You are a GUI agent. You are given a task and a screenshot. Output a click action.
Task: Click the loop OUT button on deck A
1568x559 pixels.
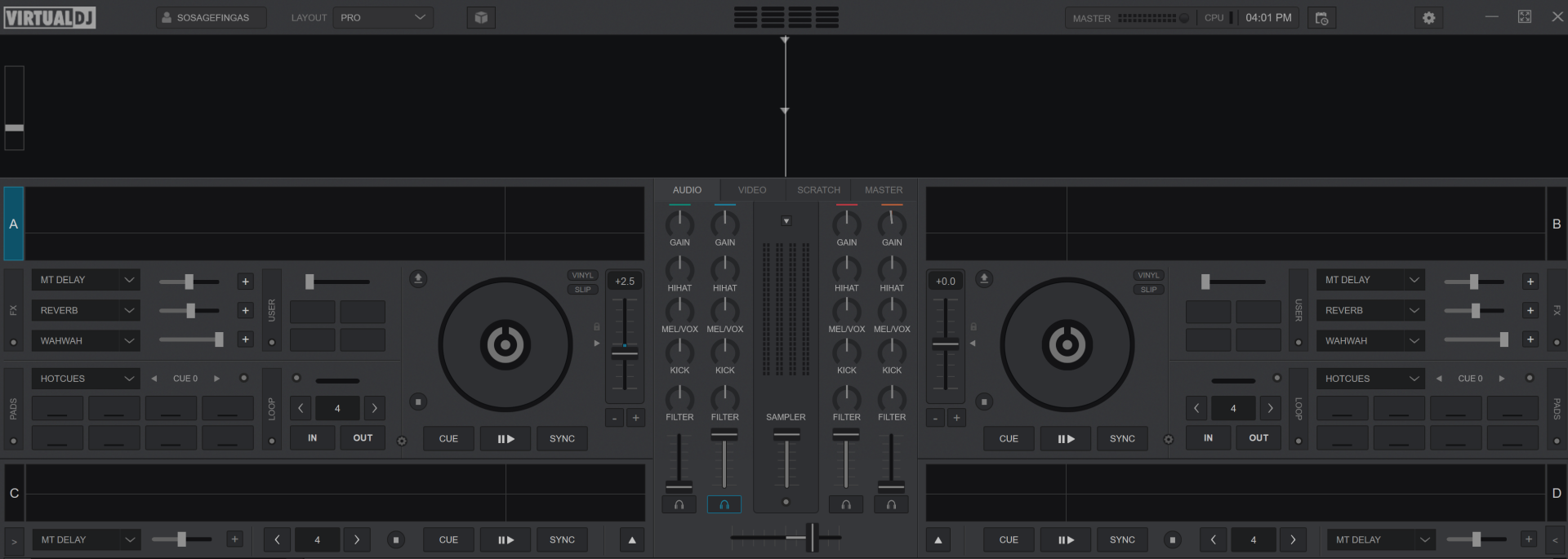[x=363, y=438]
